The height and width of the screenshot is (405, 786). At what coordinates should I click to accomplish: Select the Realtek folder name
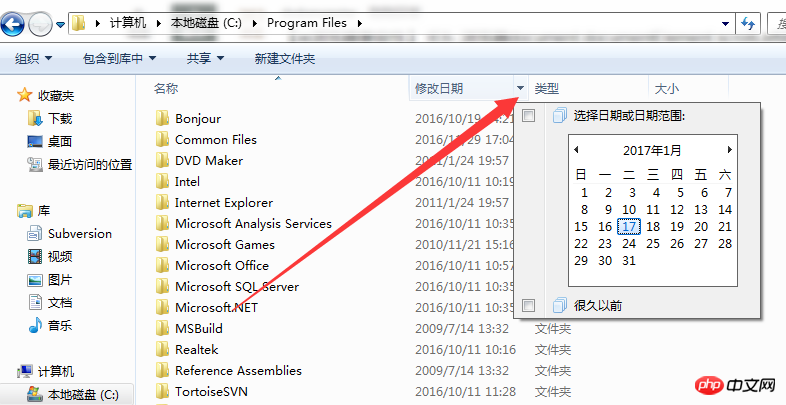[196, 350]
